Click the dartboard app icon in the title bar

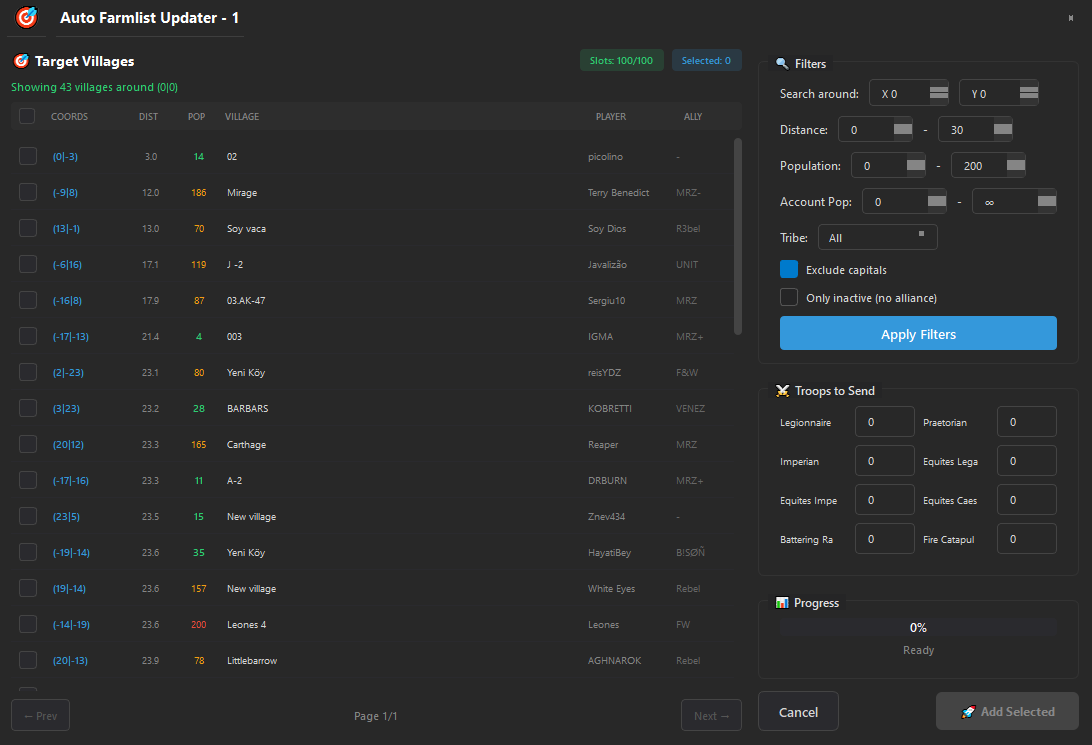[25, 16]
